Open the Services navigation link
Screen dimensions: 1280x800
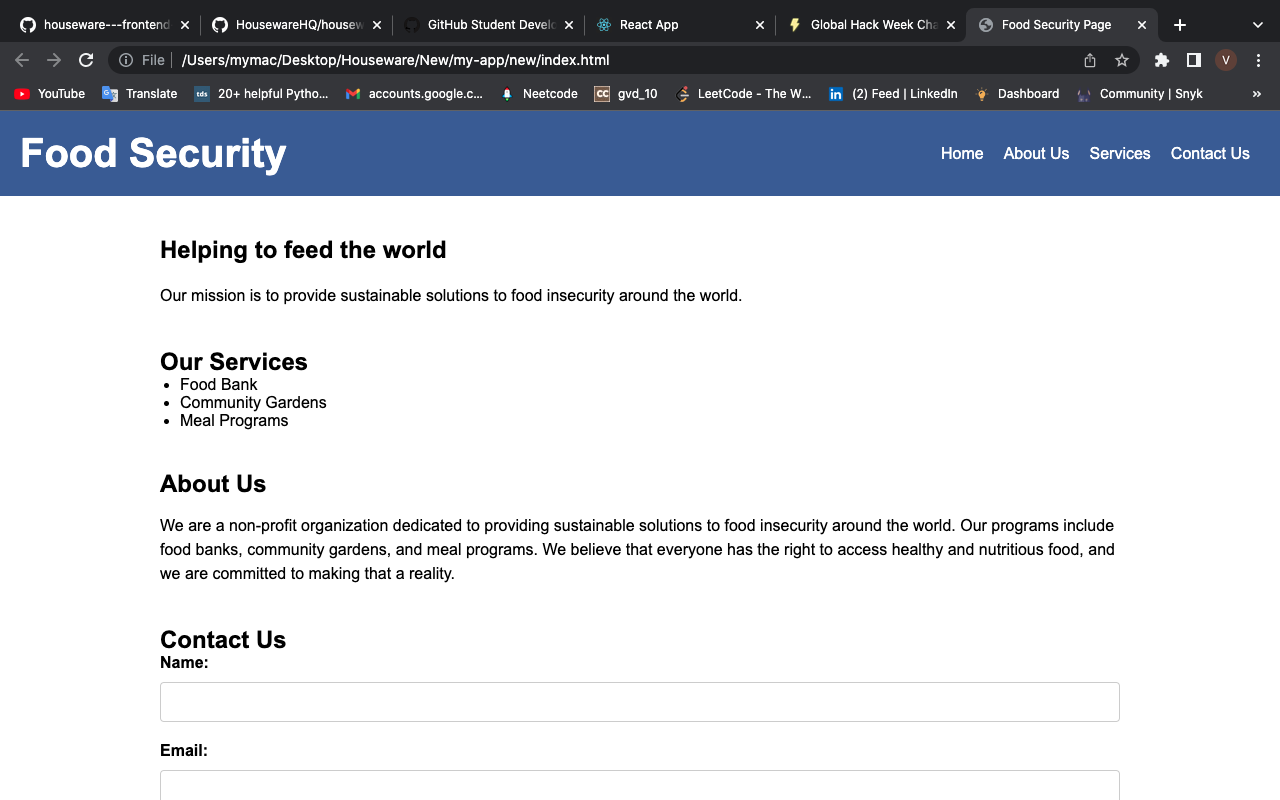tap(1119, 153)
